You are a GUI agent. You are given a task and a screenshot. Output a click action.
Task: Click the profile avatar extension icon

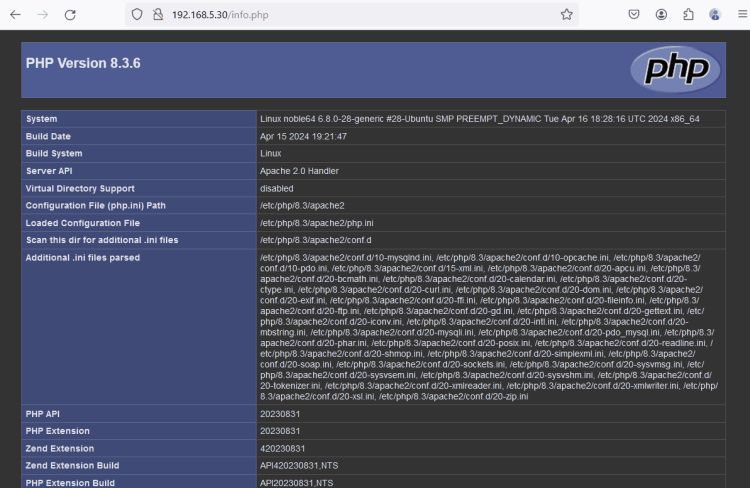coord(715,15)
